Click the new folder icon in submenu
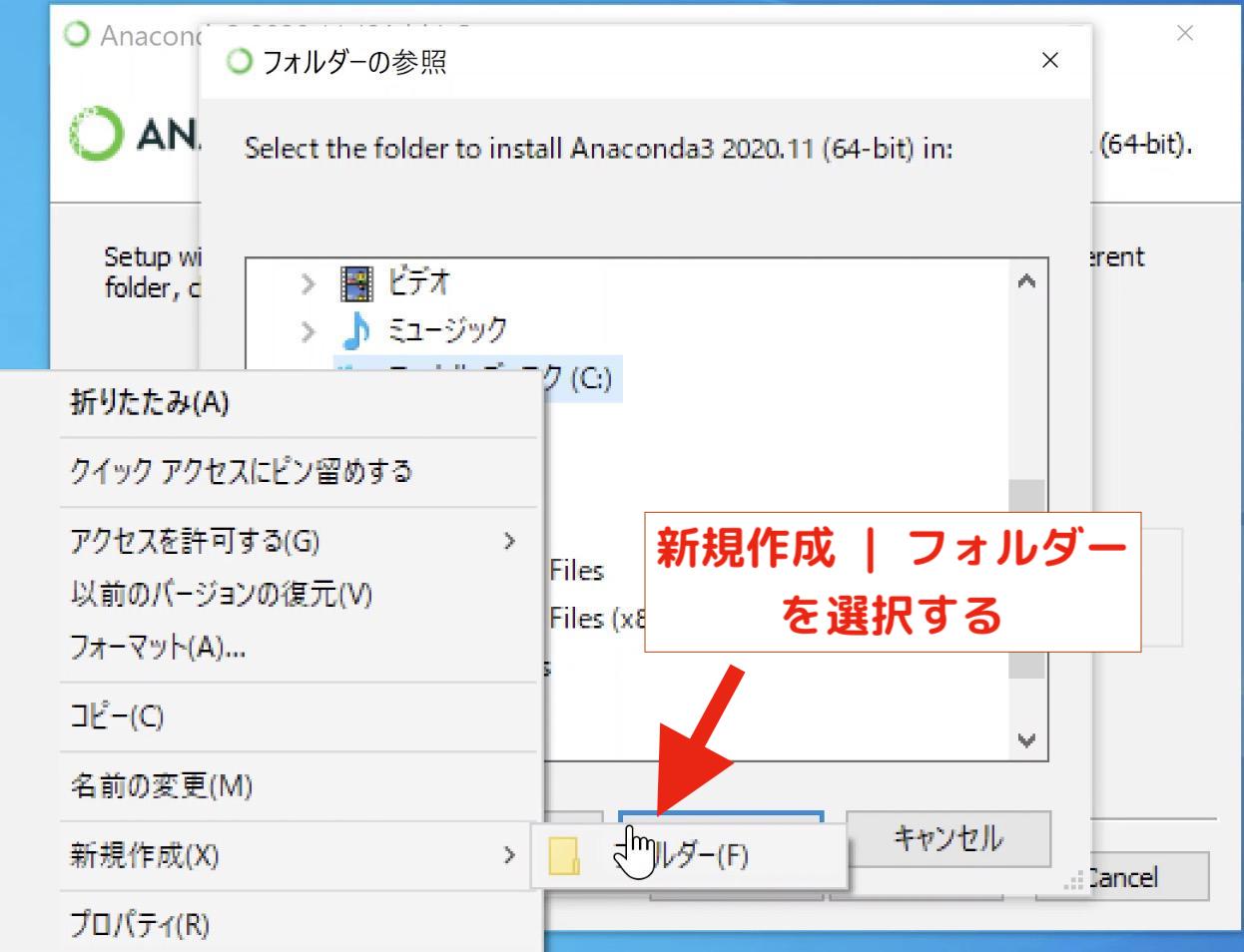 pyautogui.click(x=564, y=855)
